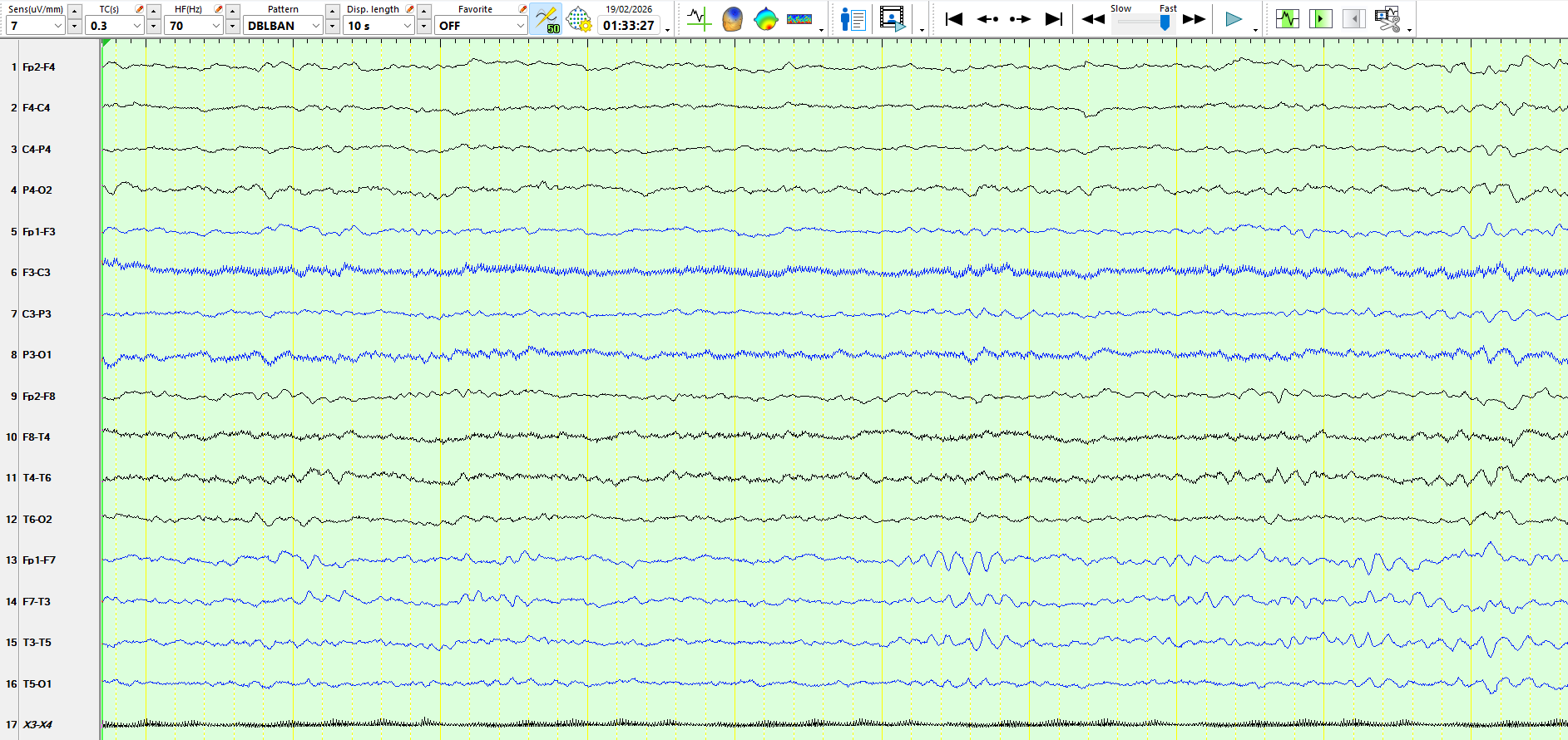Open the spectrogram trend display icon

click(799, 19)
